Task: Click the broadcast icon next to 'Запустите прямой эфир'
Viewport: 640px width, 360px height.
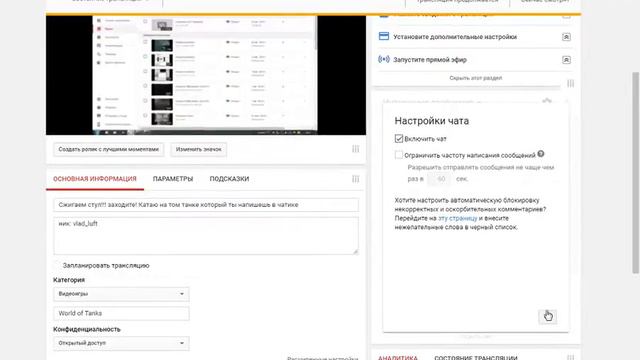Action: (384, 59)
